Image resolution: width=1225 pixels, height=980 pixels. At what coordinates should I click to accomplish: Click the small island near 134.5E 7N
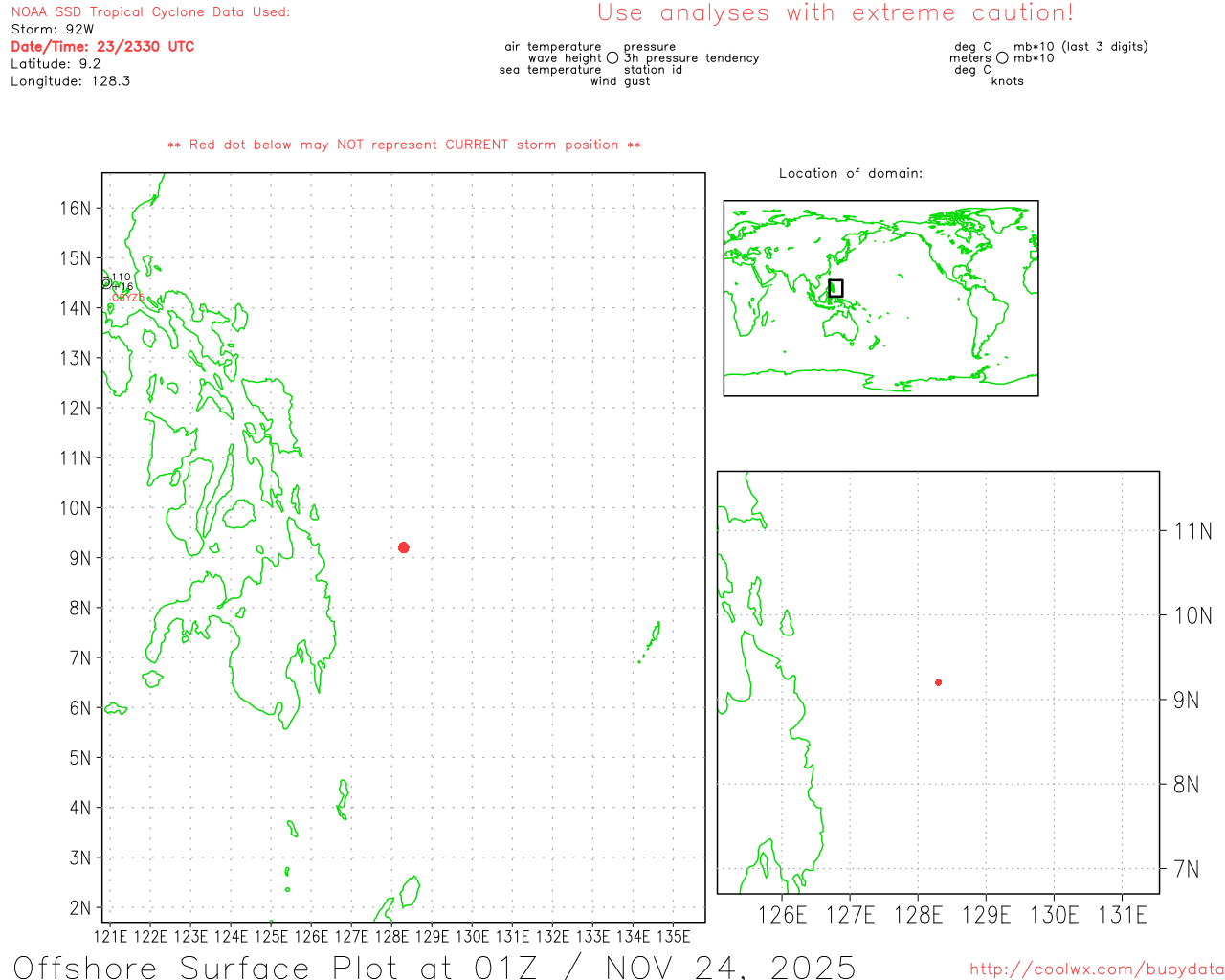(x=655, y=635)
